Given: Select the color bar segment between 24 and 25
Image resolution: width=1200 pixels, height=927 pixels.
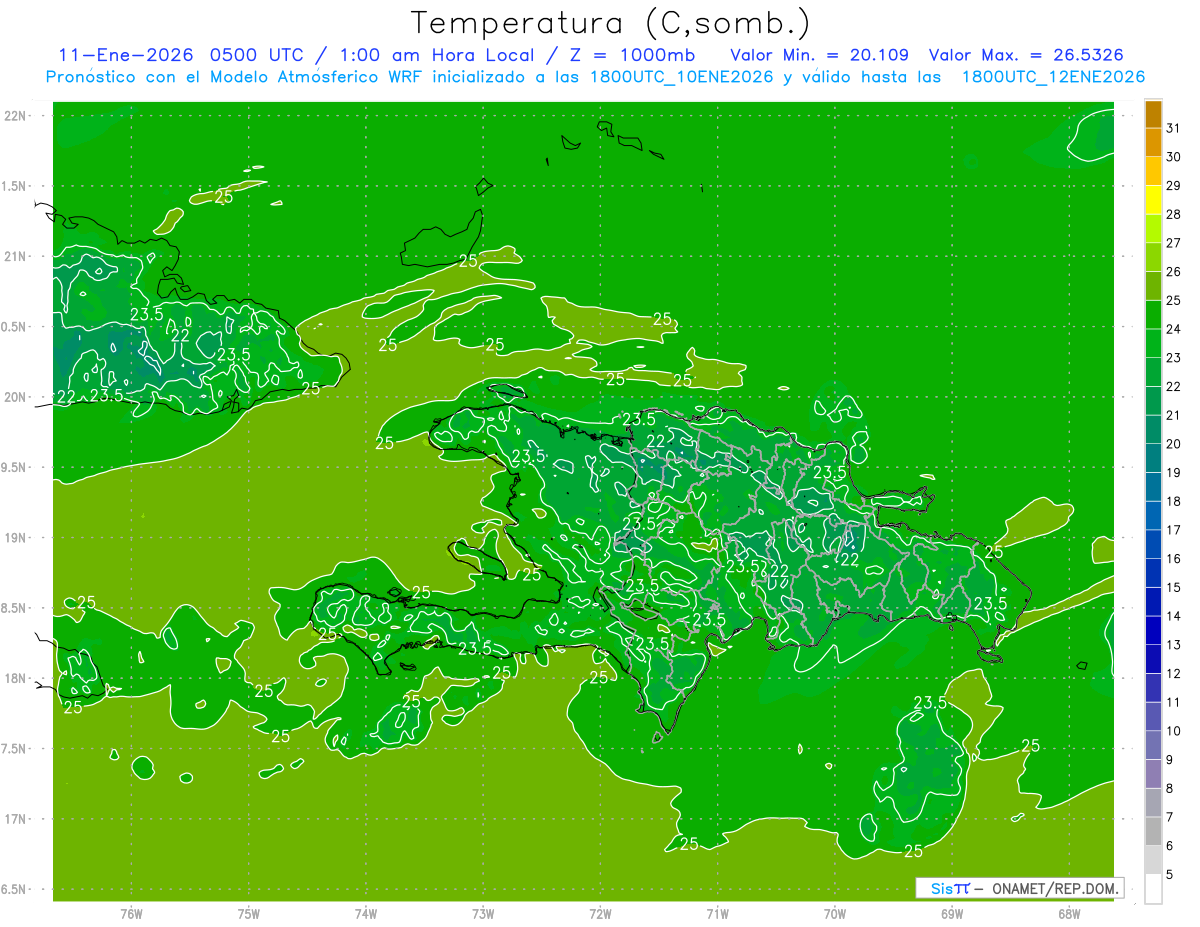Looking at the screenshot, I should click(x=1153, y=315).
